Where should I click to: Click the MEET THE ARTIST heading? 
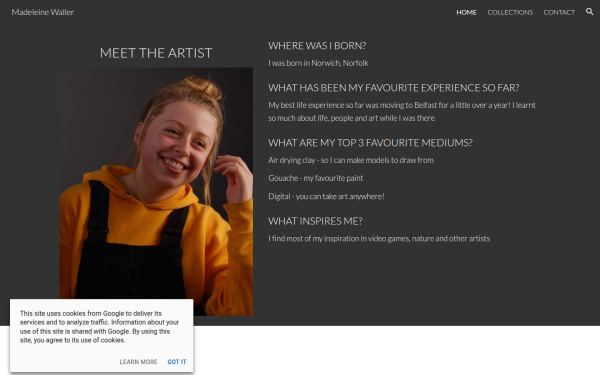(x=156, y=53)
